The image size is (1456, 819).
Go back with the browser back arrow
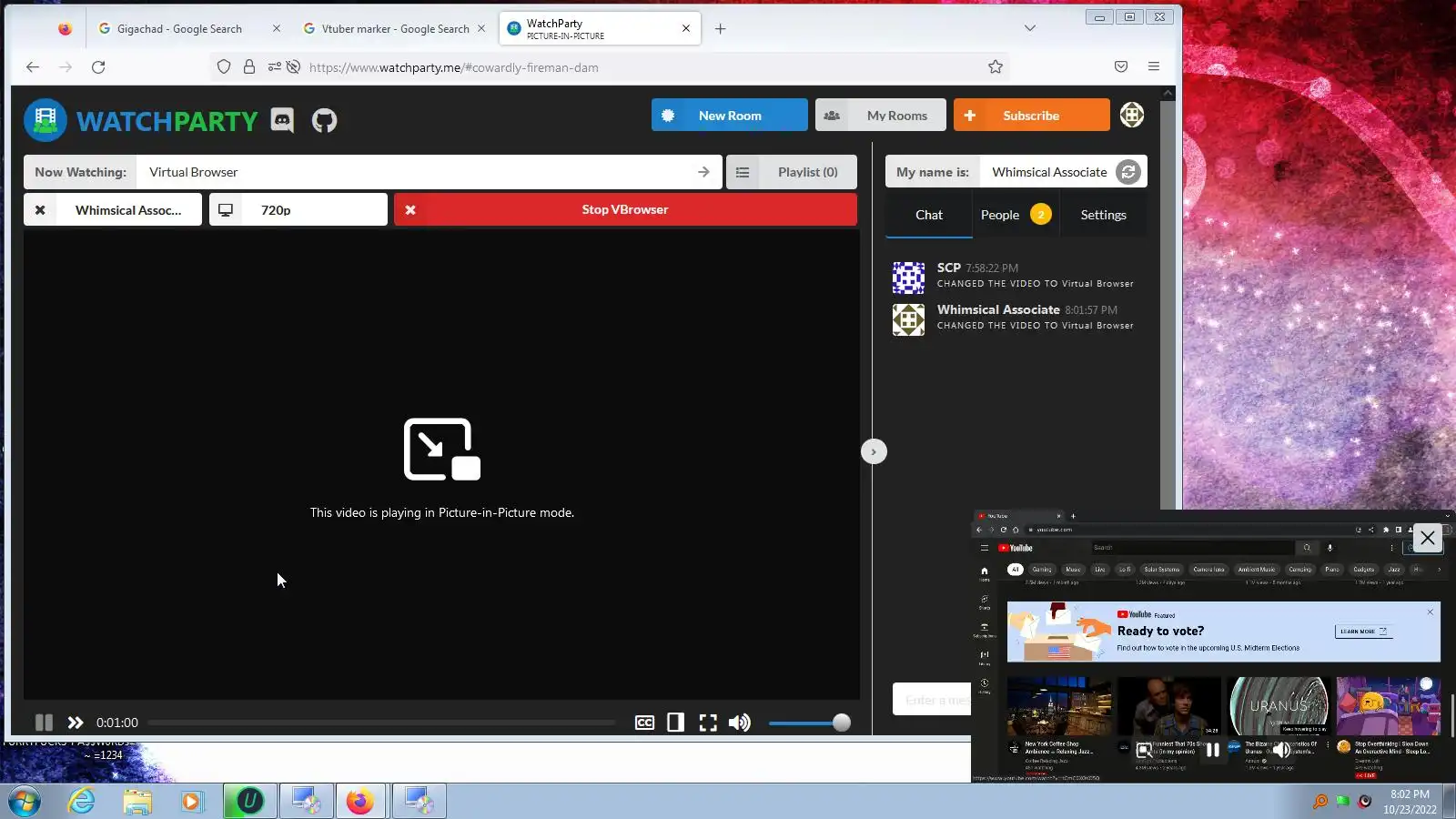33,67
